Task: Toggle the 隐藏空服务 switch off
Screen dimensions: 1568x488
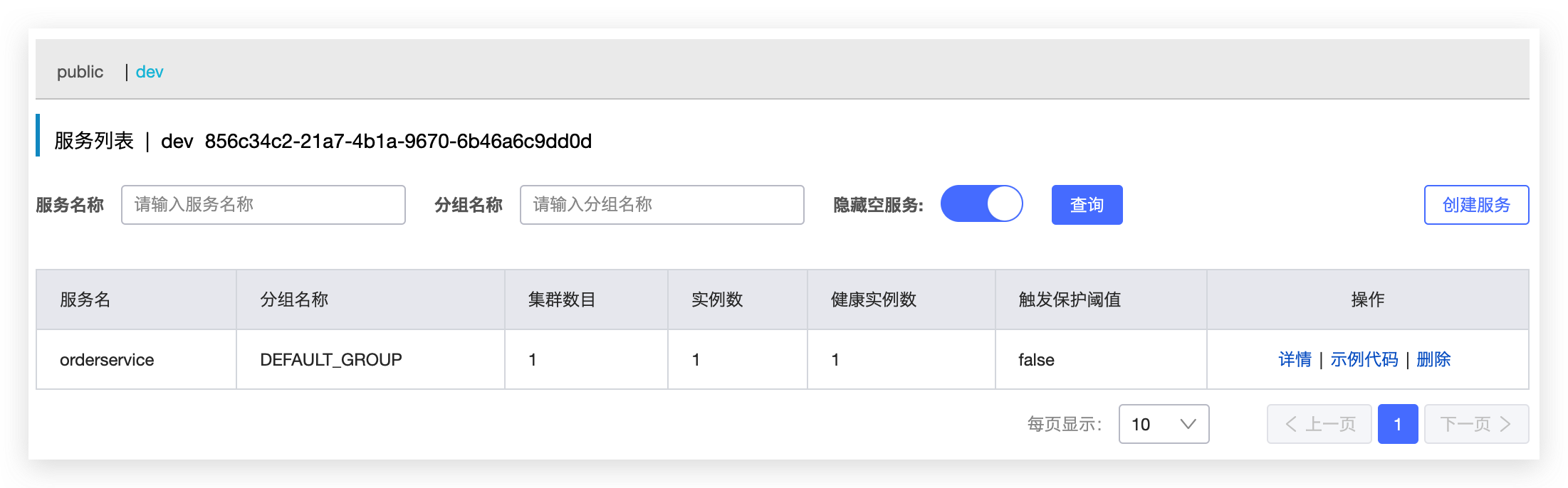Action: coord(982,204)
